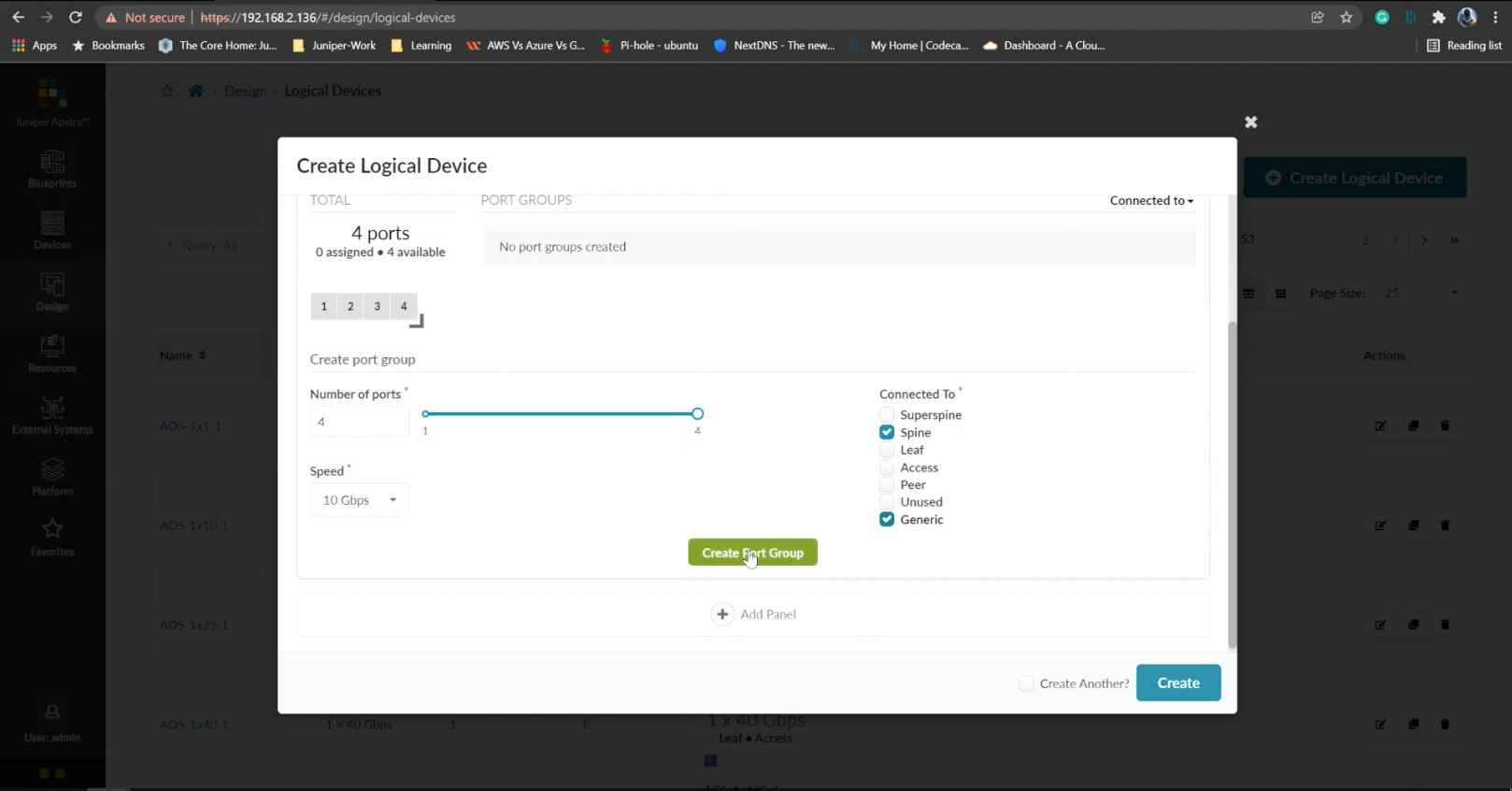1512x791 pixels.
Task: Click the browser address bar URL
Action: pyautogui.click(x=328, y=18)
